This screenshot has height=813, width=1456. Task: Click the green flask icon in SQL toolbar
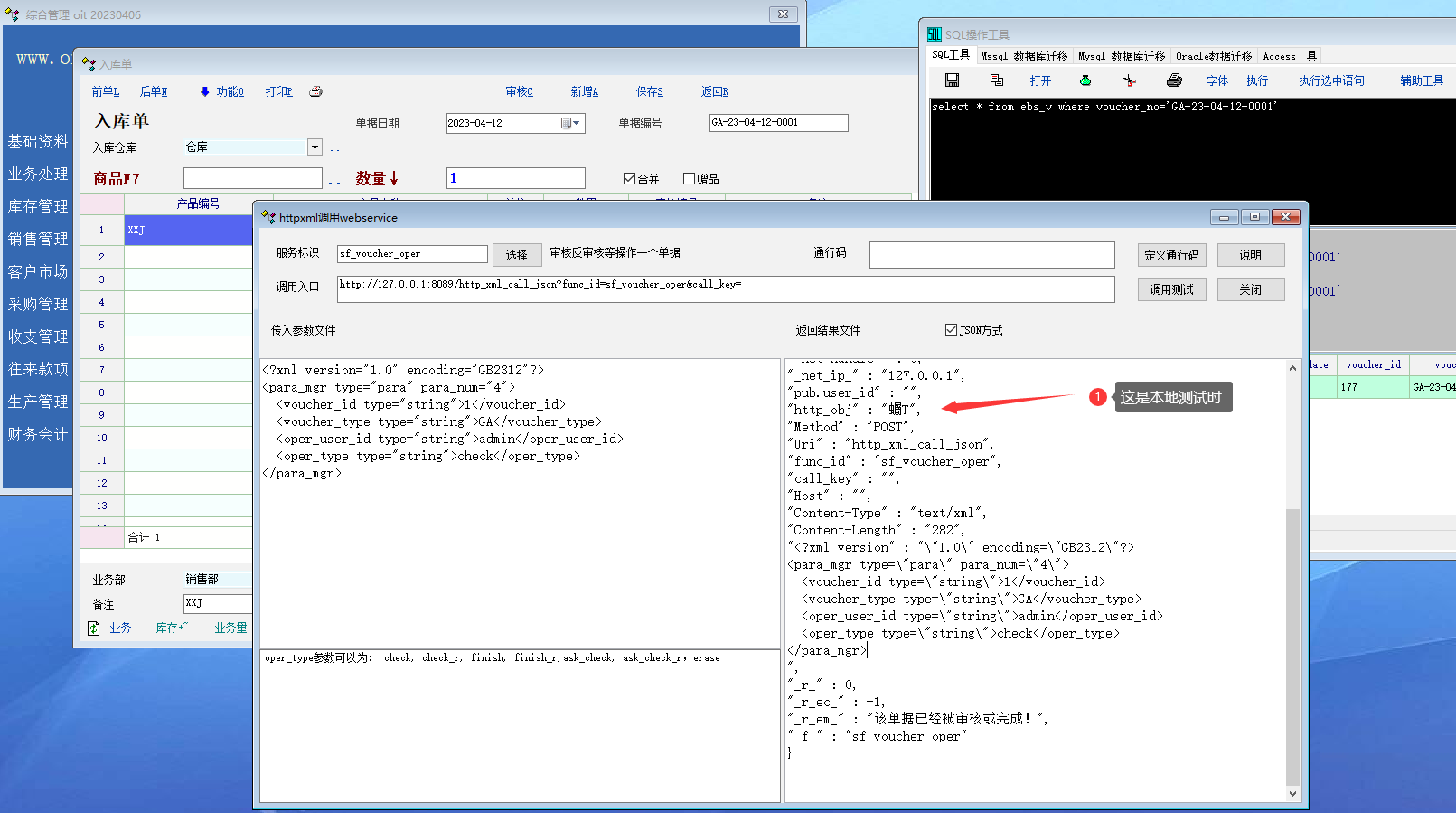coord(1085,80)
